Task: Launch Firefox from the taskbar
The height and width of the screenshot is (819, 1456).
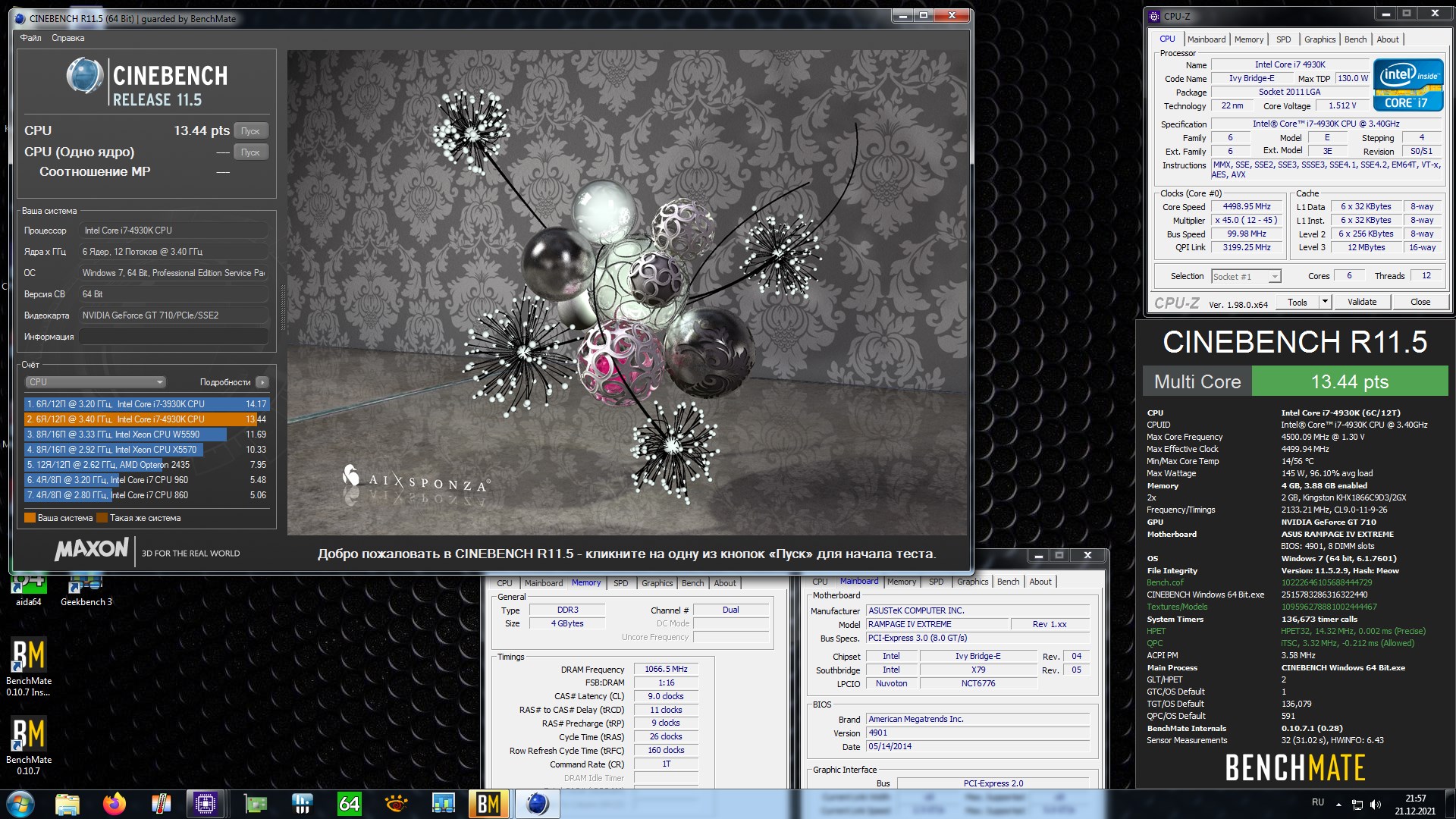Action: click(115, 804)
